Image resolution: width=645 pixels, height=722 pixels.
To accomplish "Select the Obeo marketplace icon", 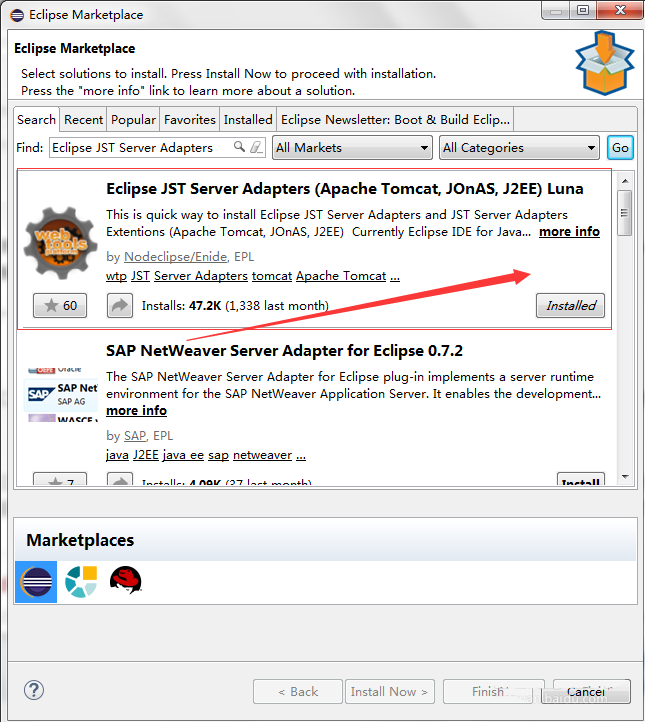I will pos(81,582).
